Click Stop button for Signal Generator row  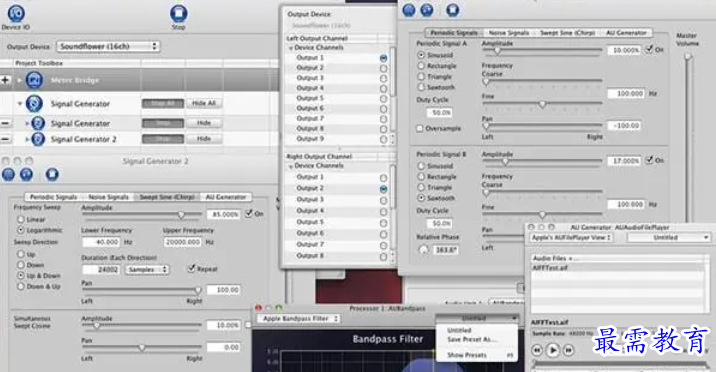pos(163,123)
